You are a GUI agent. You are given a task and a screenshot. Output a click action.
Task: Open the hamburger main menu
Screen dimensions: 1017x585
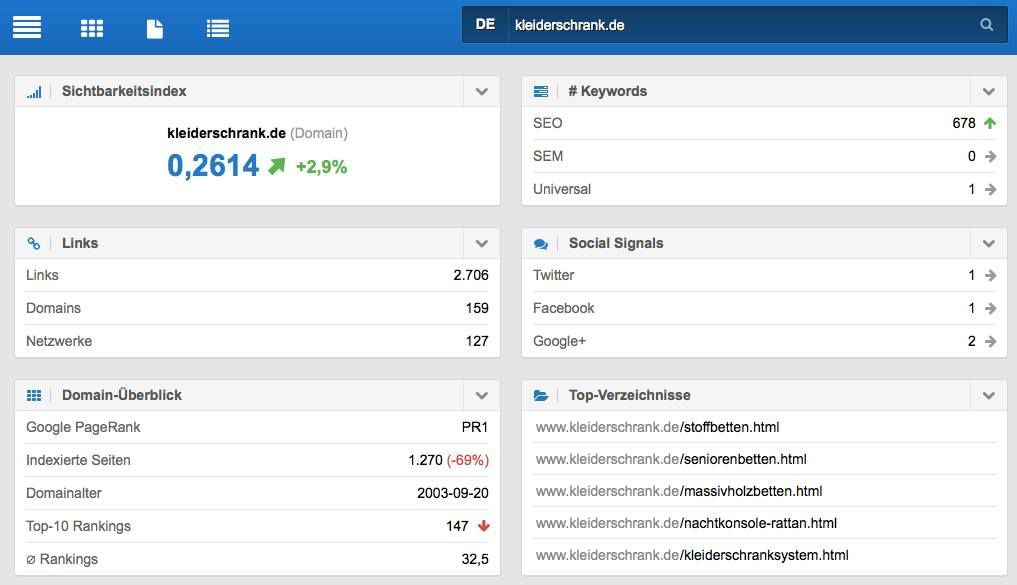pyautogui.click(x=27, y=27)
